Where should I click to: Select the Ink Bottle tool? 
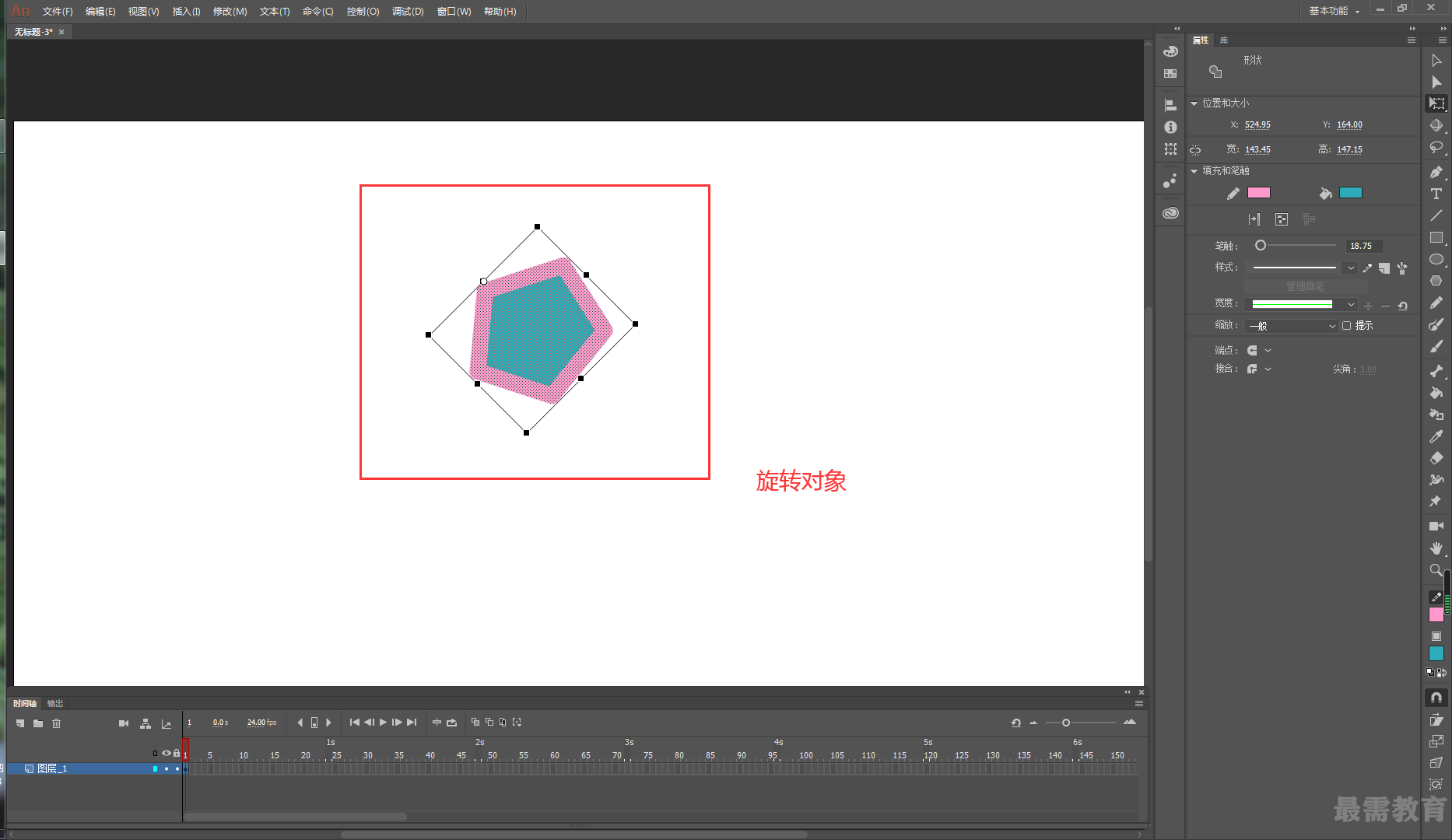[1436, 415]
